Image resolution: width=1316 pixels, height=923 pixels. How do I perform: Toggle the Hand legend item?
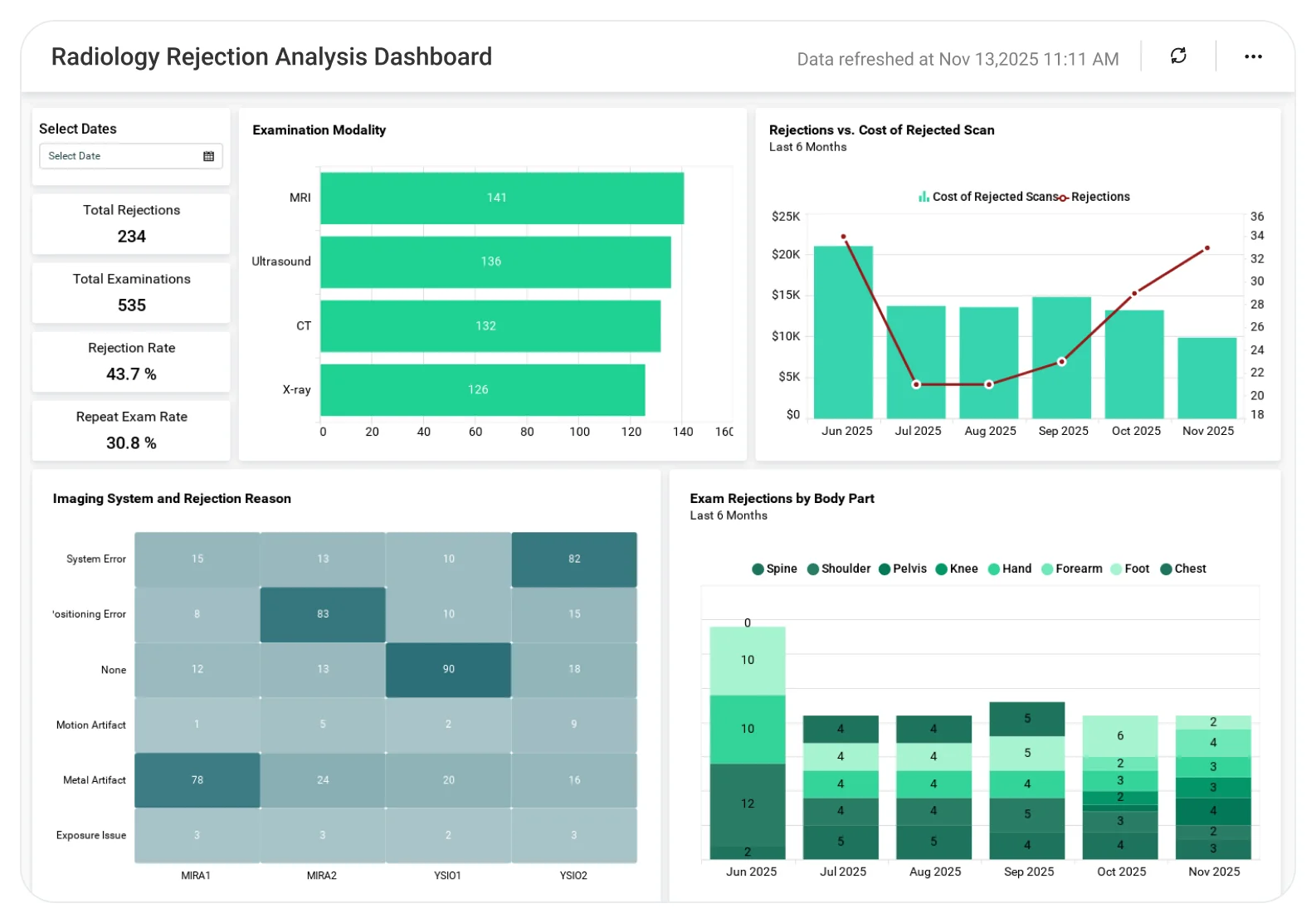[x=1010, y=569]
